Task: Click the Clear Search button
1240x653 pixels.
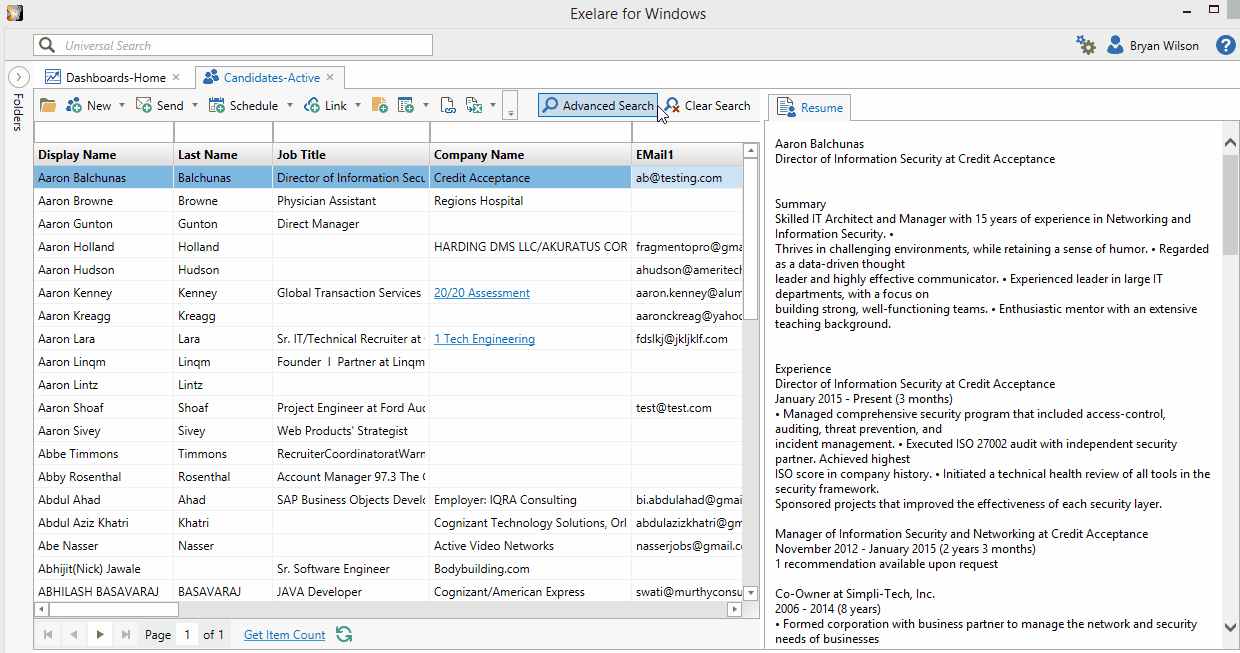Action: [707, 105]
